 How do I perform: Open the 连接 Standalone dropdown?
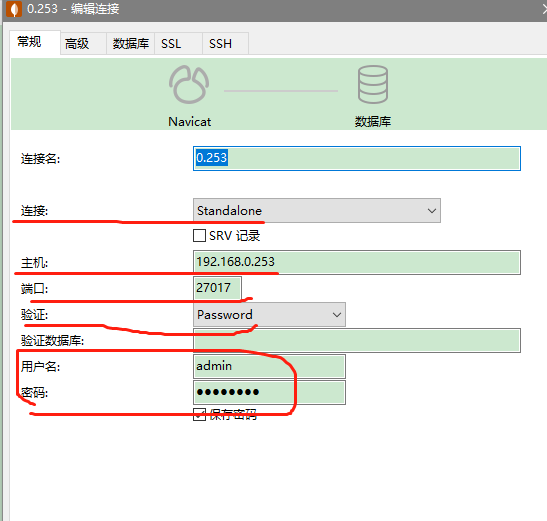coord(317,210)
